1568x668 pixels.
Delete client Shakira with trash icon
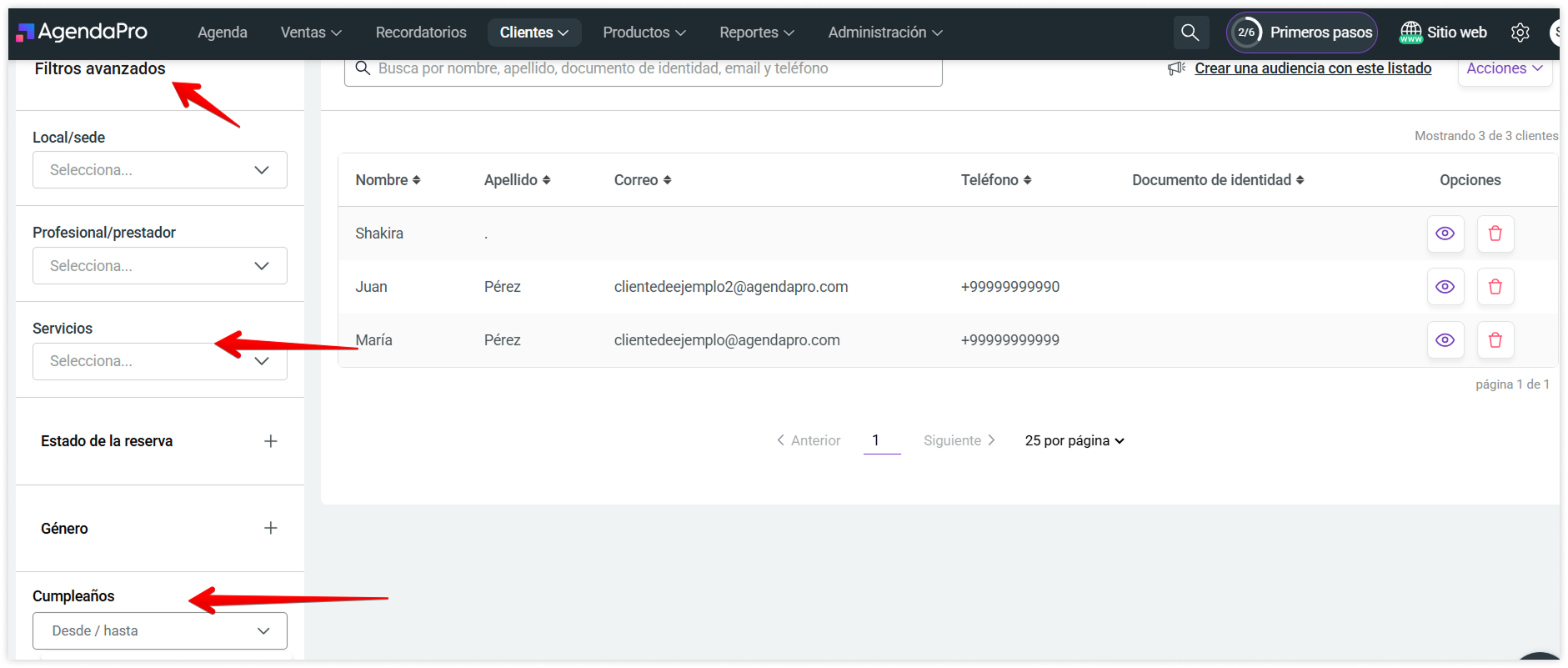tap(1495, 234)
